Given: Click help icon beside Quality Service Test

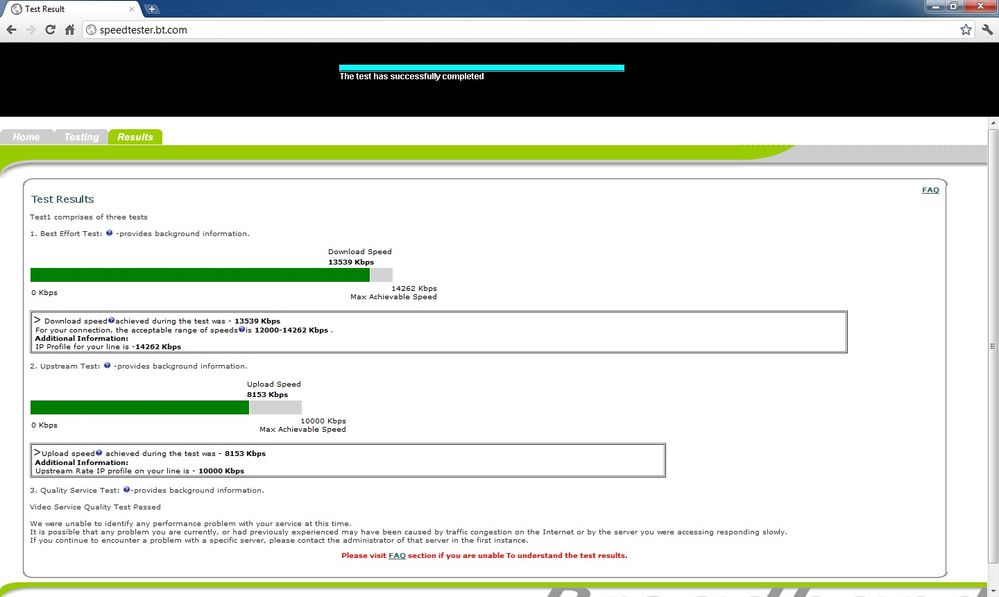Looking at the screenshot, I should coord(127,490).
